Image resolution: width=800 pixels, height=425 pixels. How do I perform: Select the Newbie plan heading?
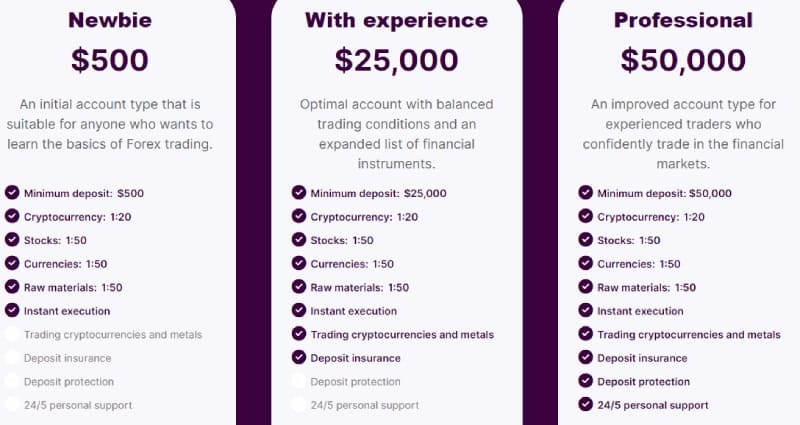click(x=110, y=20)
